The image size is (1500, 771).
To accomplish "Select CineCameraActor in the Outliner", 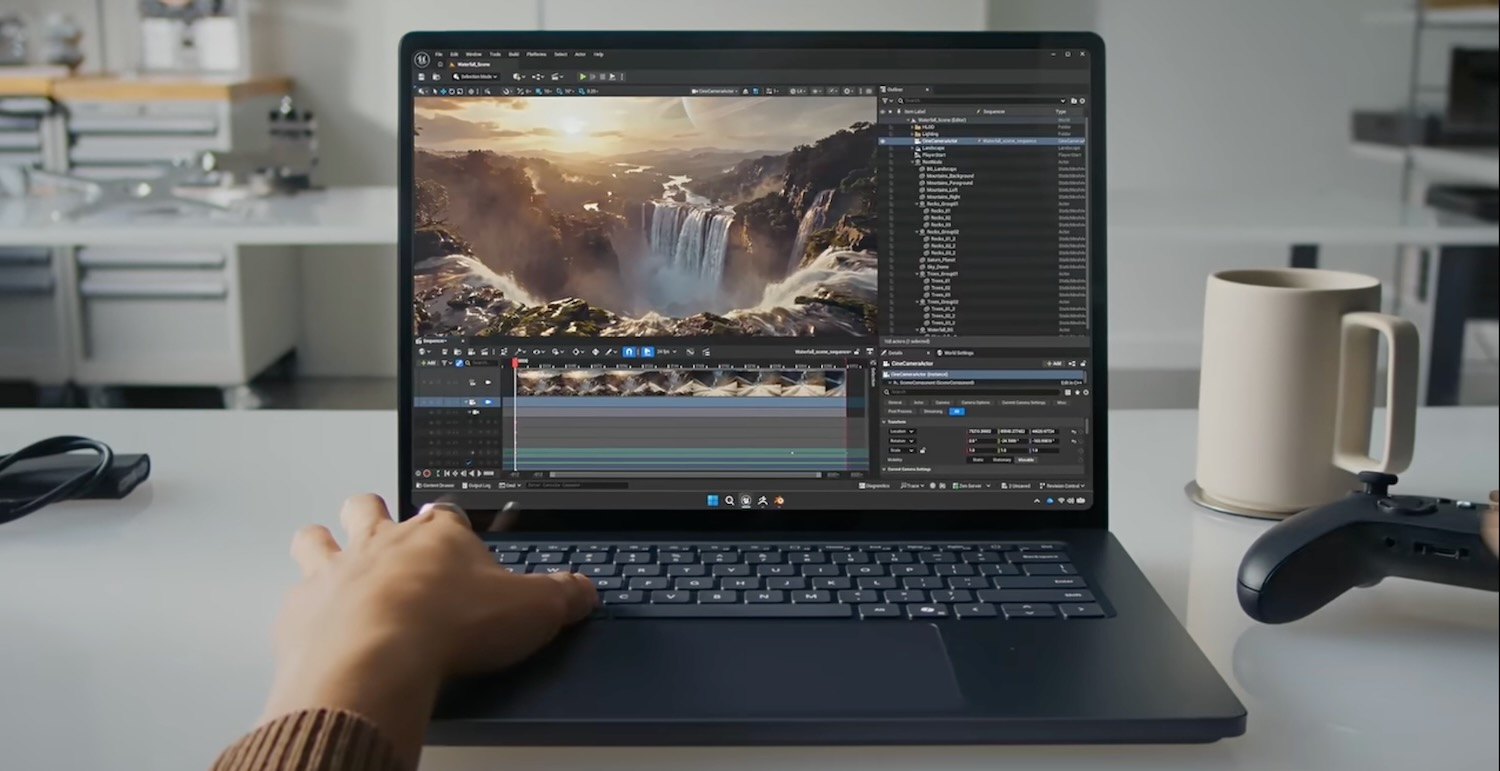I will (940, 141).
